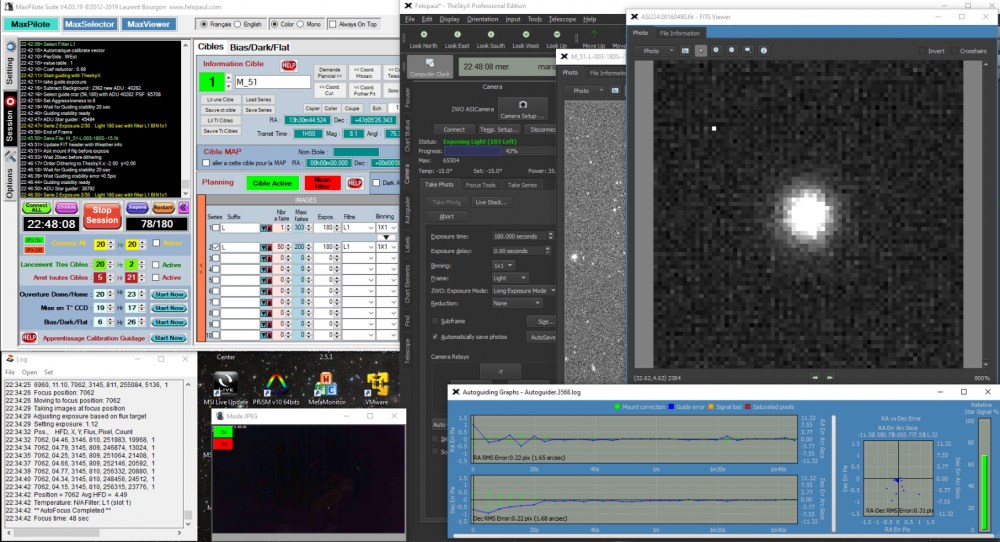Open the Reduction None dropdown
Screen dimensions: 1000x542
tap(517, 304)
